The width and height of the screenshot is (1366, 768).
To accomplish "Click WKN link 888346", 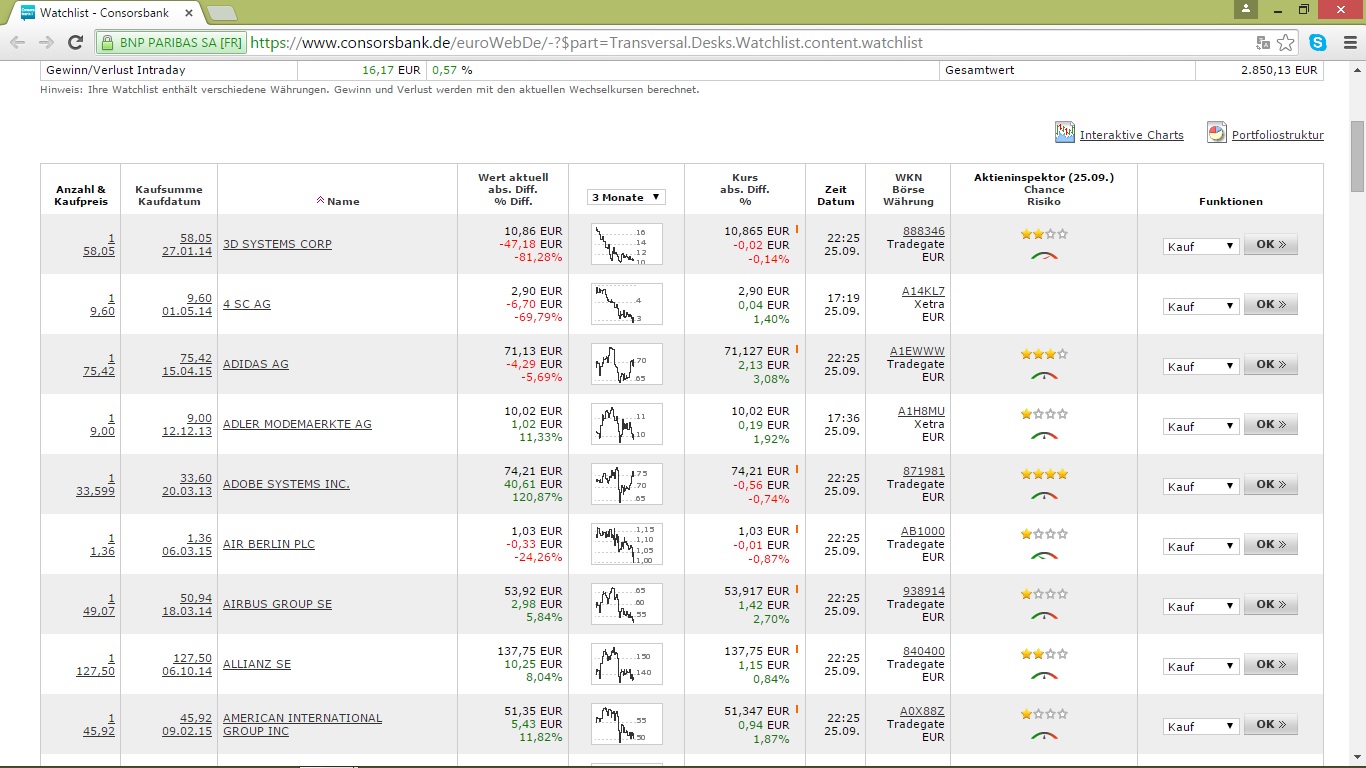I will coord(923,231).
